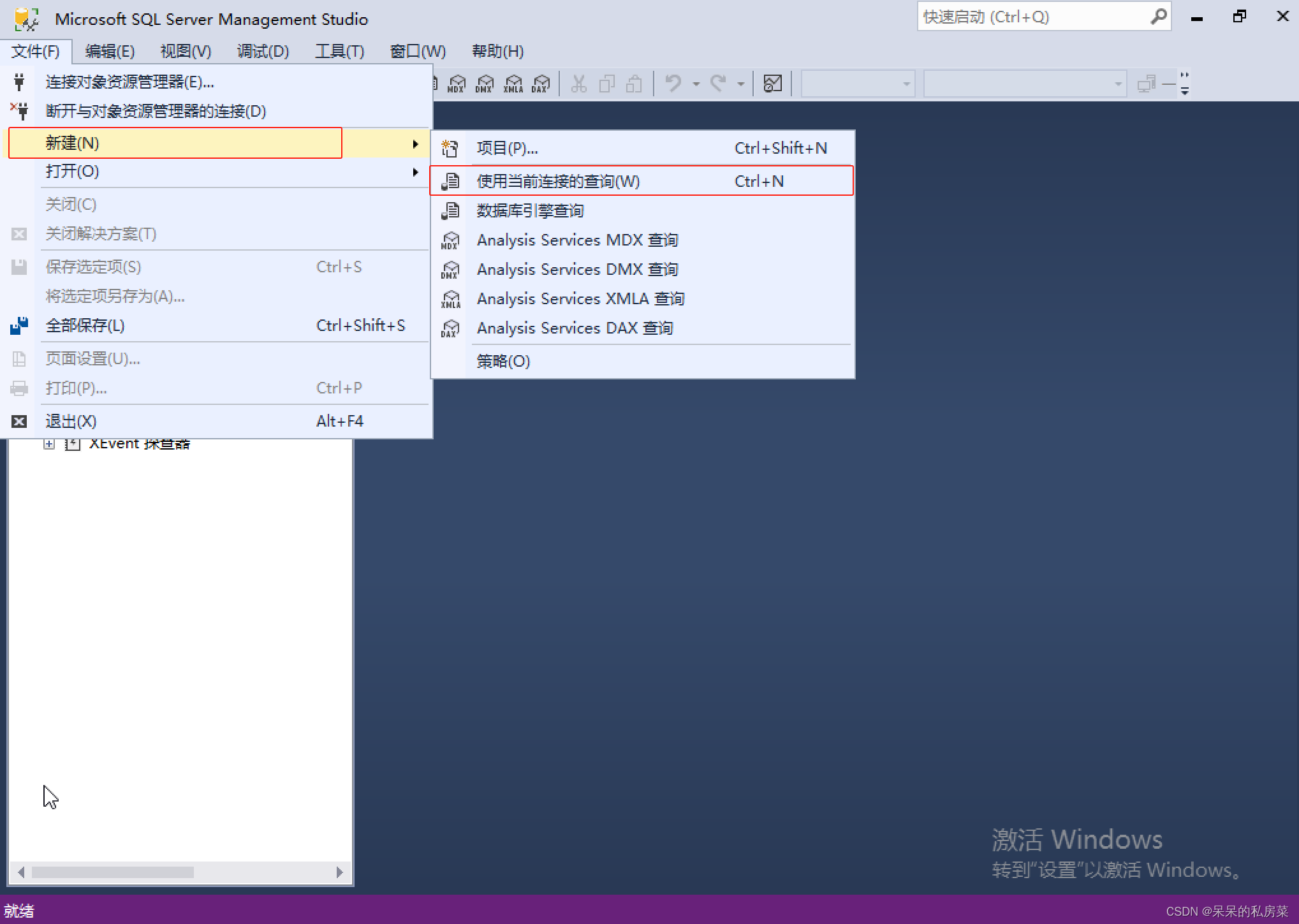Select 连接对象资源管理器(E)... menu entry
Screen dimensions: 1299x924
[217, 82]
